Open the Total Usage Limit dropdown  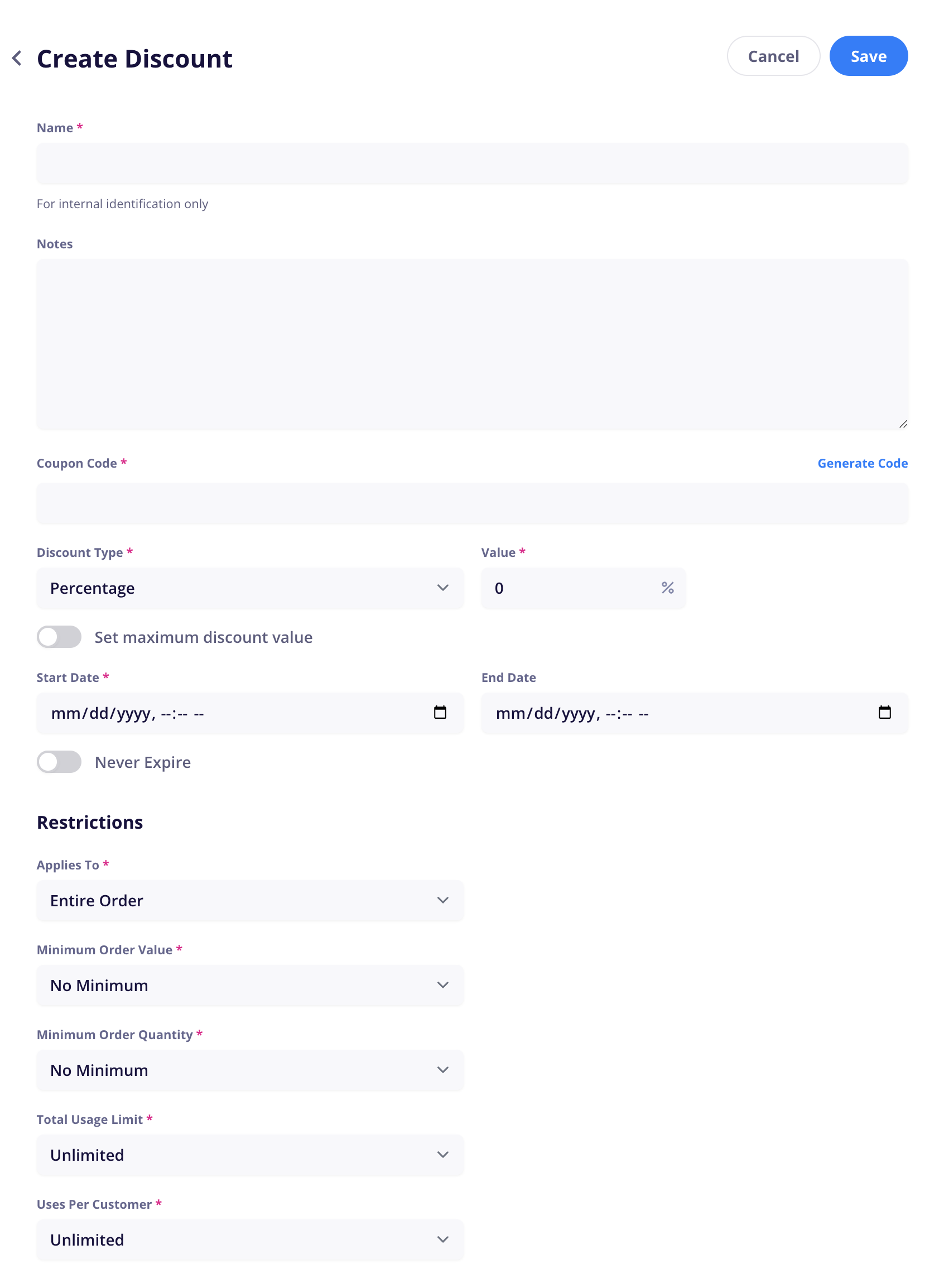tap(250, 1154)
